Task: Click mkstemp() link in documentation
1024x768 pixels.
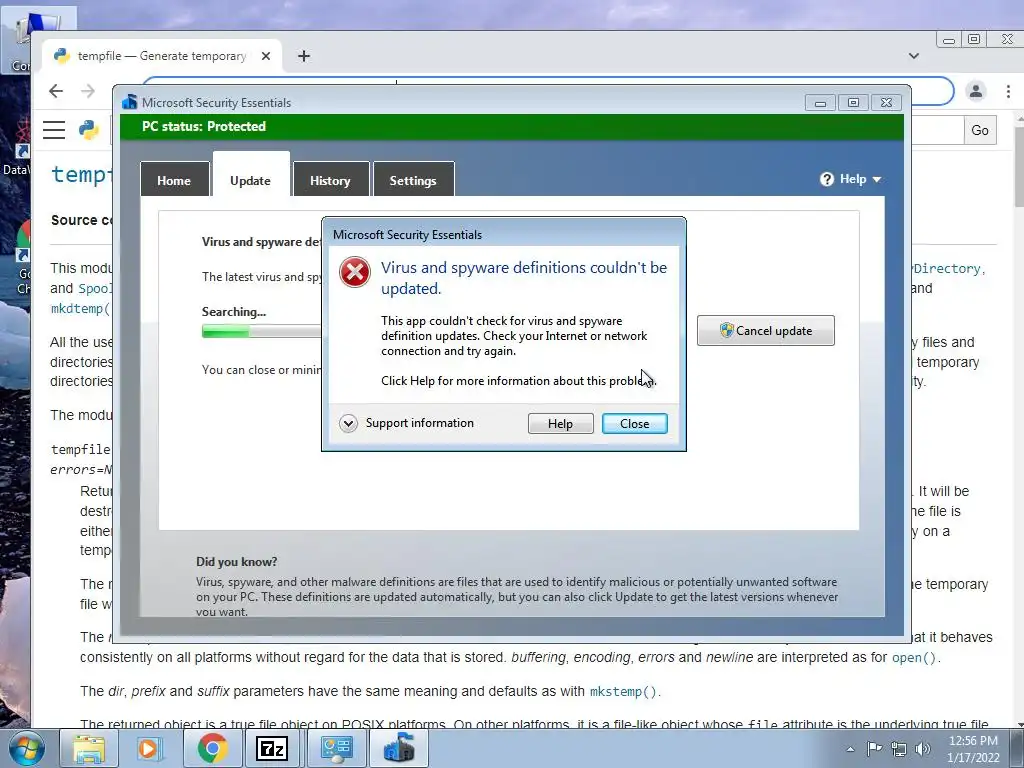Action: point(623,692)
